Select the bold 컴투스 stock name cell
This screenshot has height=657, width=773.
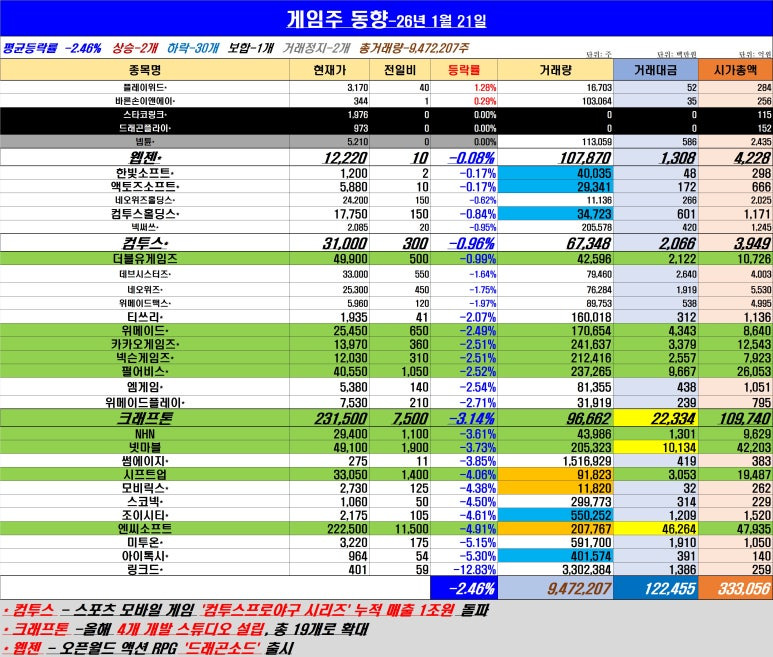coord(145,243)
